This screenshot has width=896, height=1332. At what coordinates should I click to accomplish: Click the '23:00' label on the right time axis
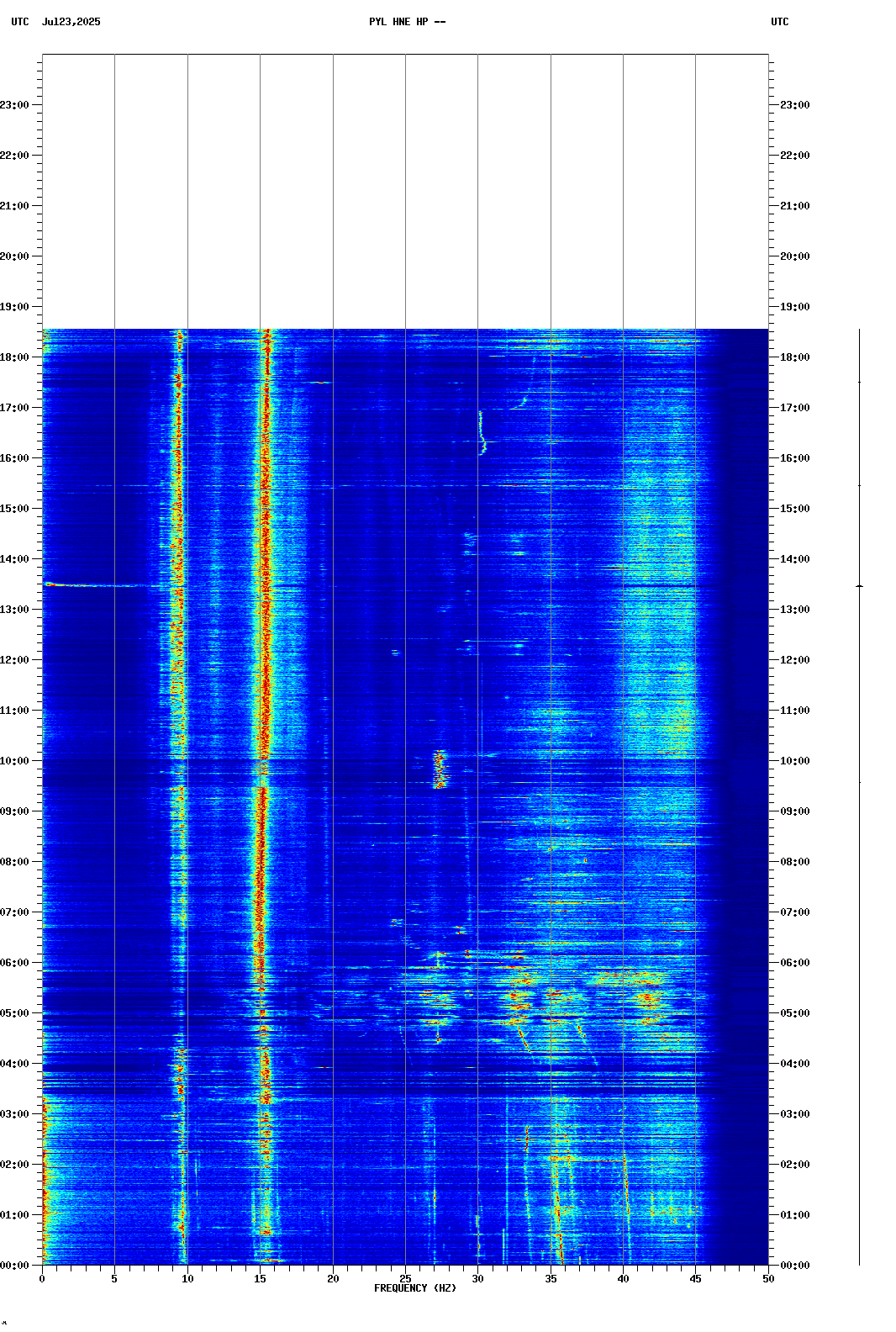[795, 105]
